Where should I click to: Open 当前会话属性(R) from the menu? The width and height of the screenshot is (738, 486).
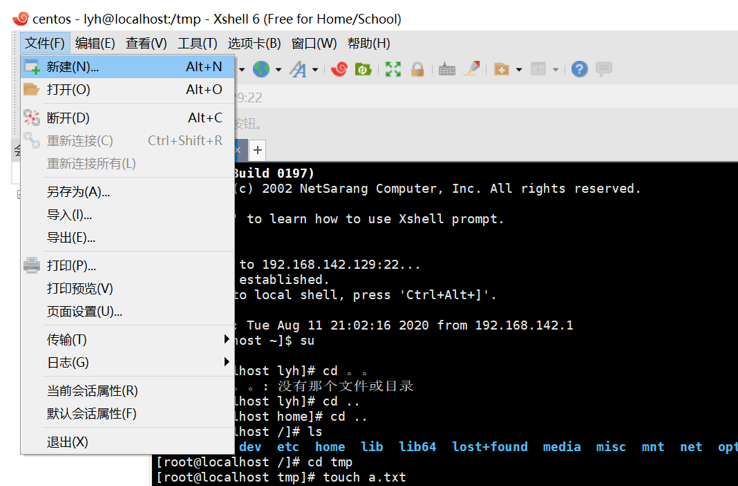pos(127,390)
